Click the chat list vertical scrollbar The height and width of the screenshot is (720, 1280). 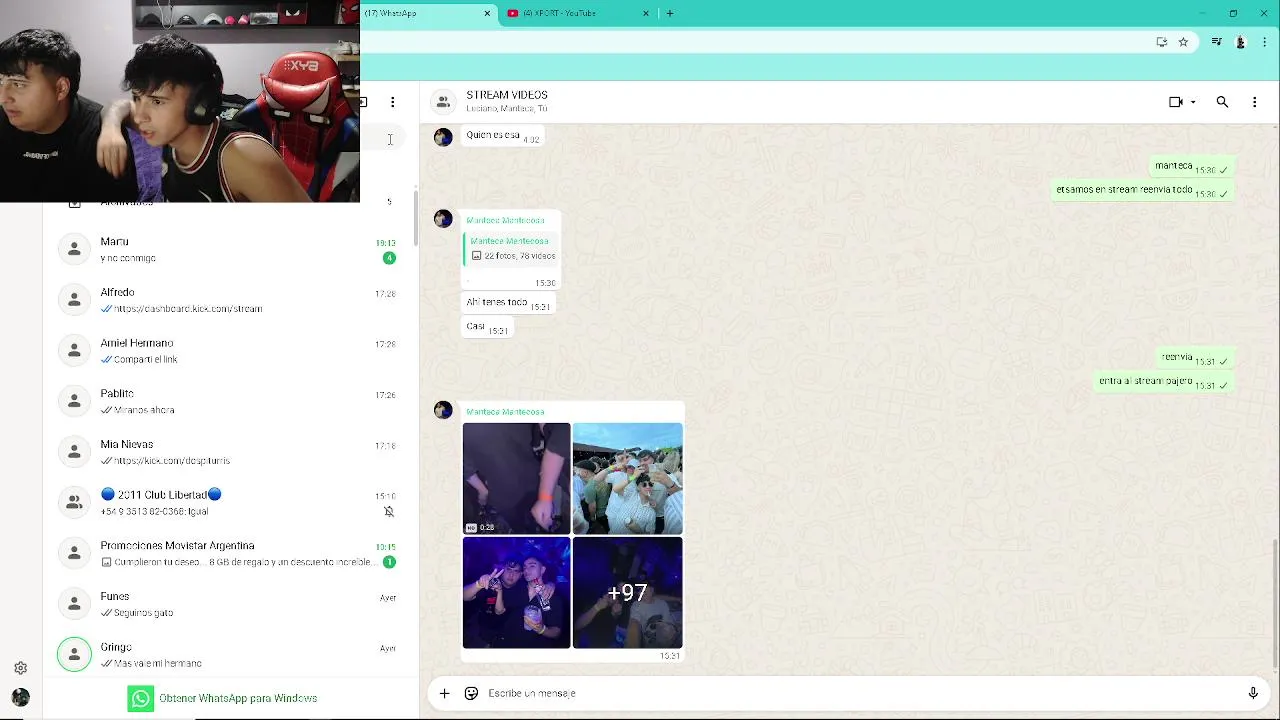pos(416,218)
